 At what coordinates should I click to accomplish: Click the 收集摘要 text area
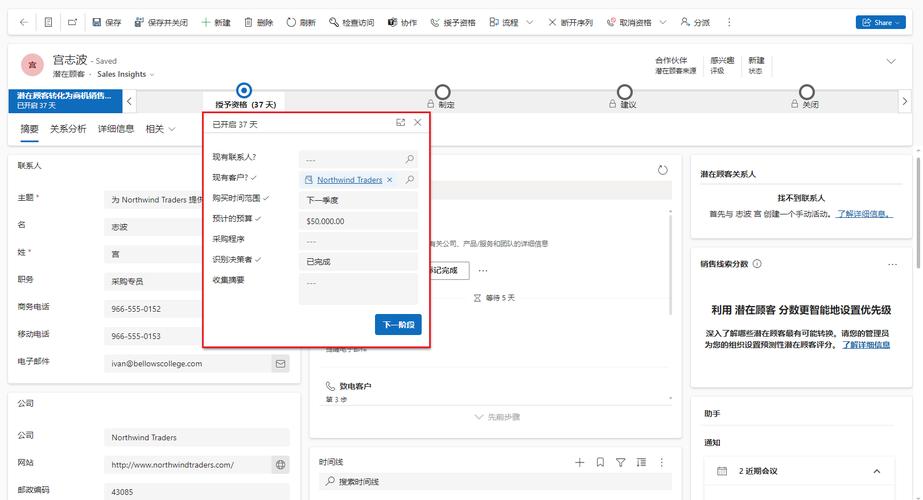tap(358, 289)
